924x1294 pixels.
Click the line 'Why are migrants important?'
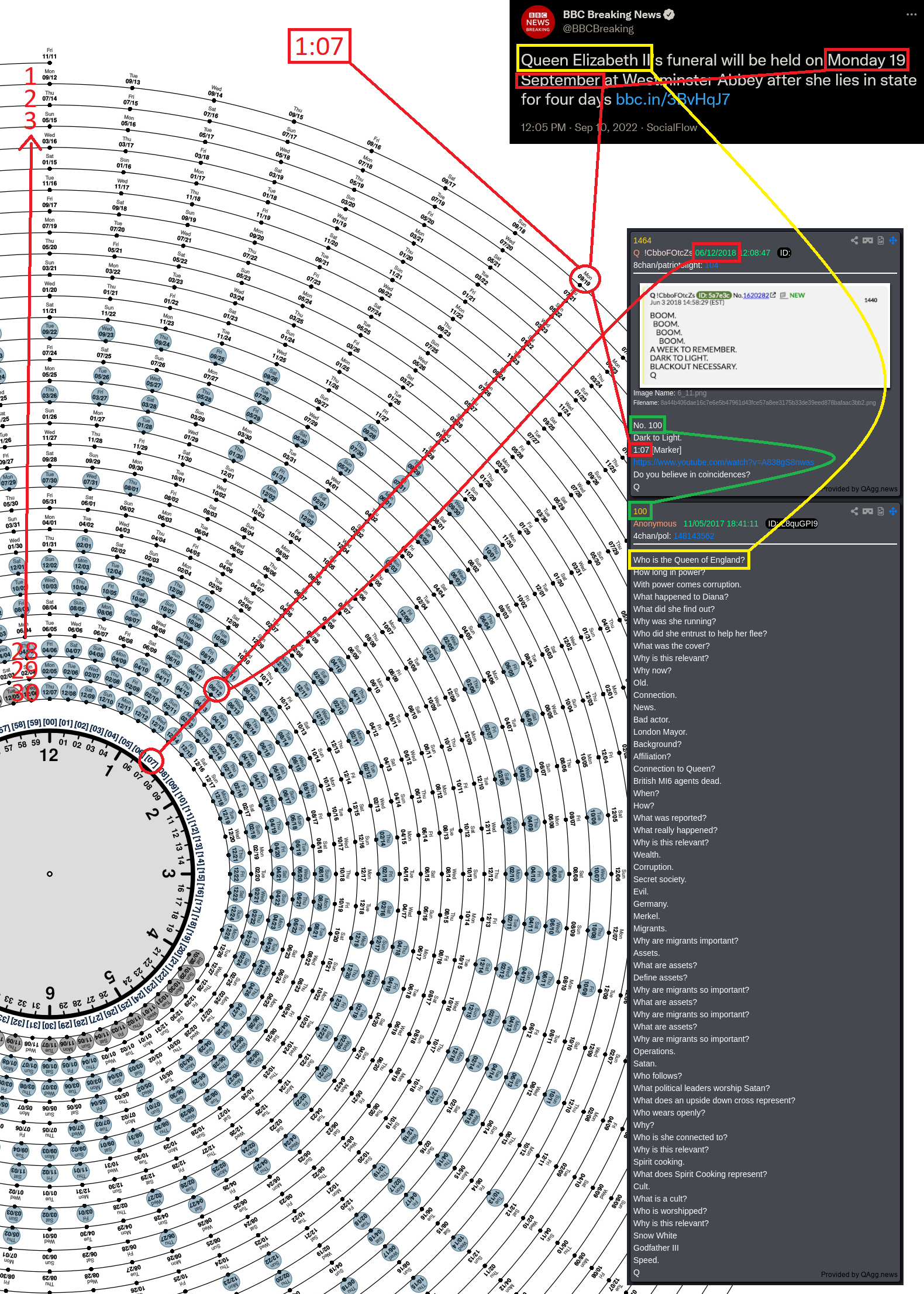685,941
